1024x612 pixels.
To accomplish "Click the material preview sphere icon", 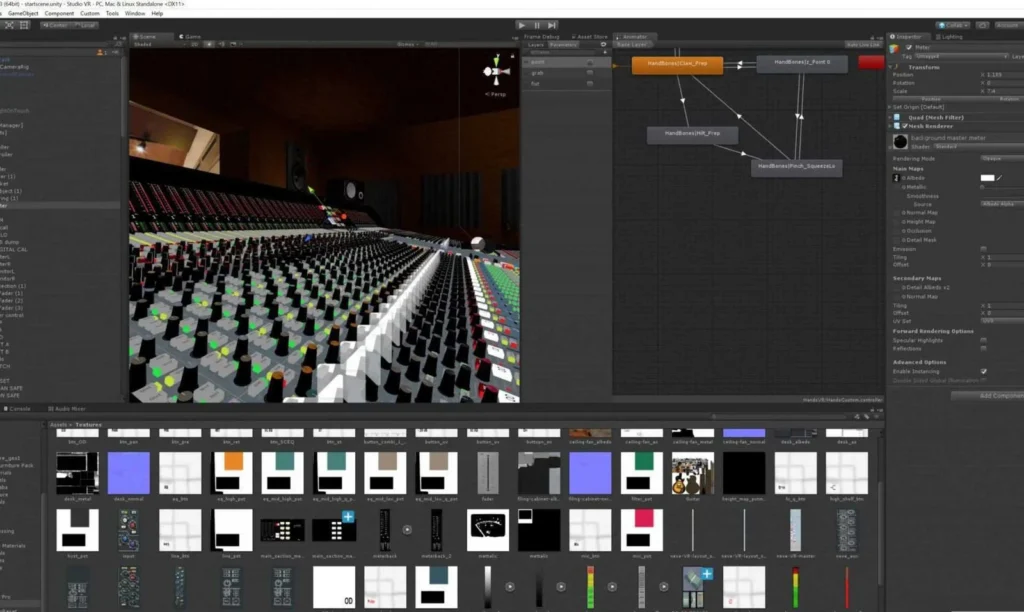I will tap(900, 142).
